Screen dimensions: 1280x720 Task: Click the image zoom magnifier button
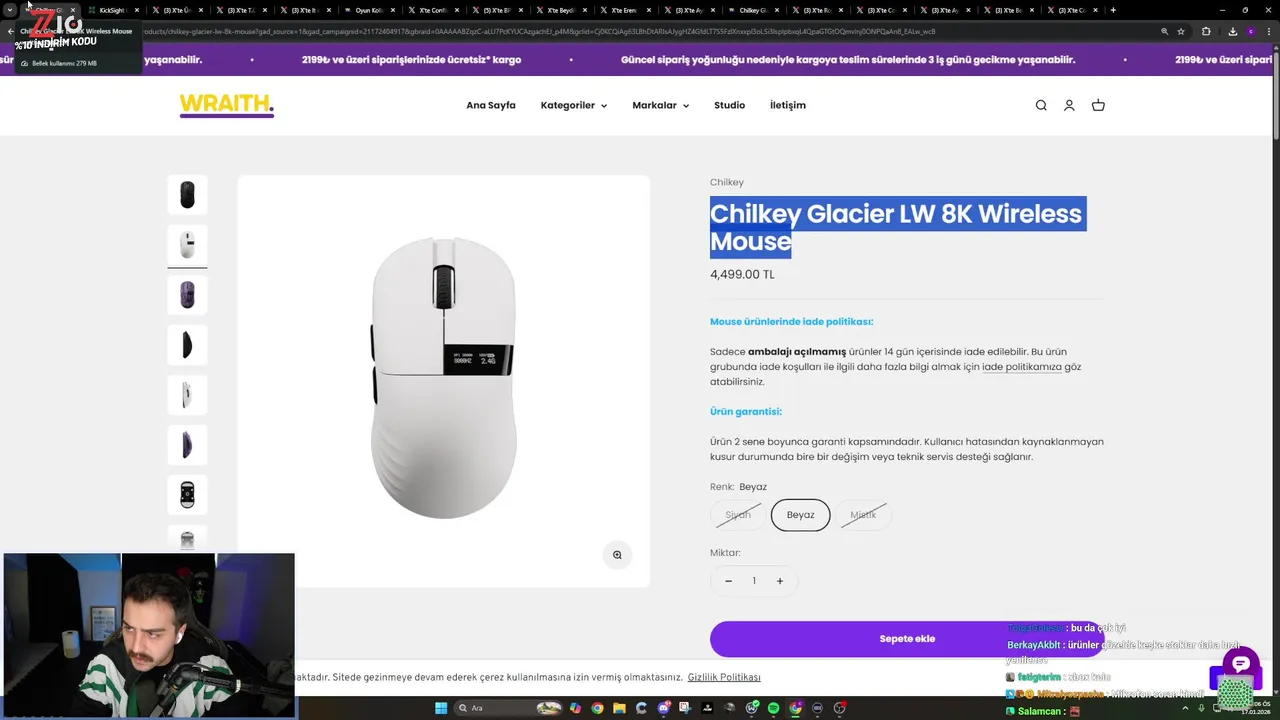click(x=617, y=555)
